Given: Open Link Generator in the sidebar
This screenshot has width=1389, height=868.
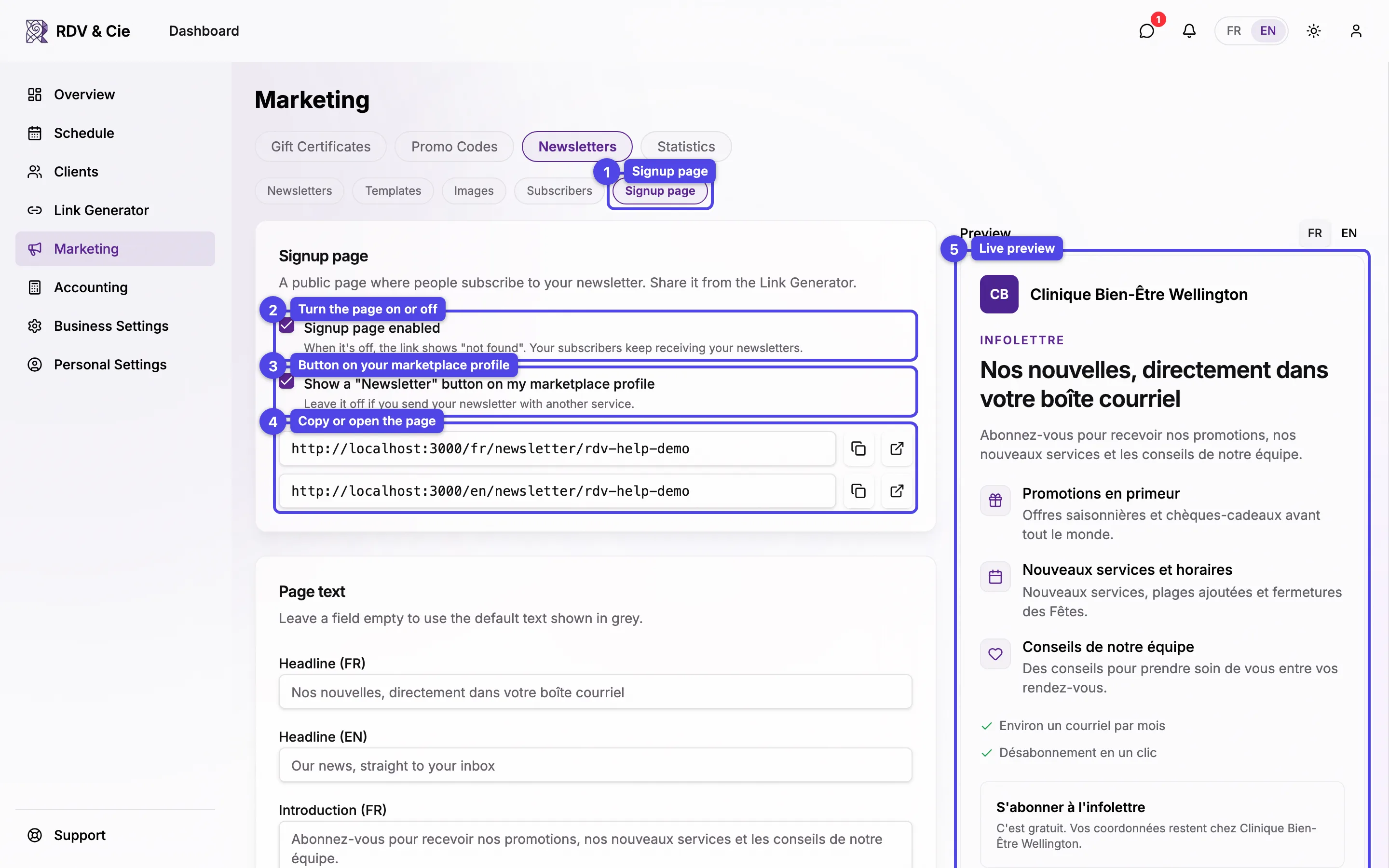Looking at the screenshot, I should point(115,210).
